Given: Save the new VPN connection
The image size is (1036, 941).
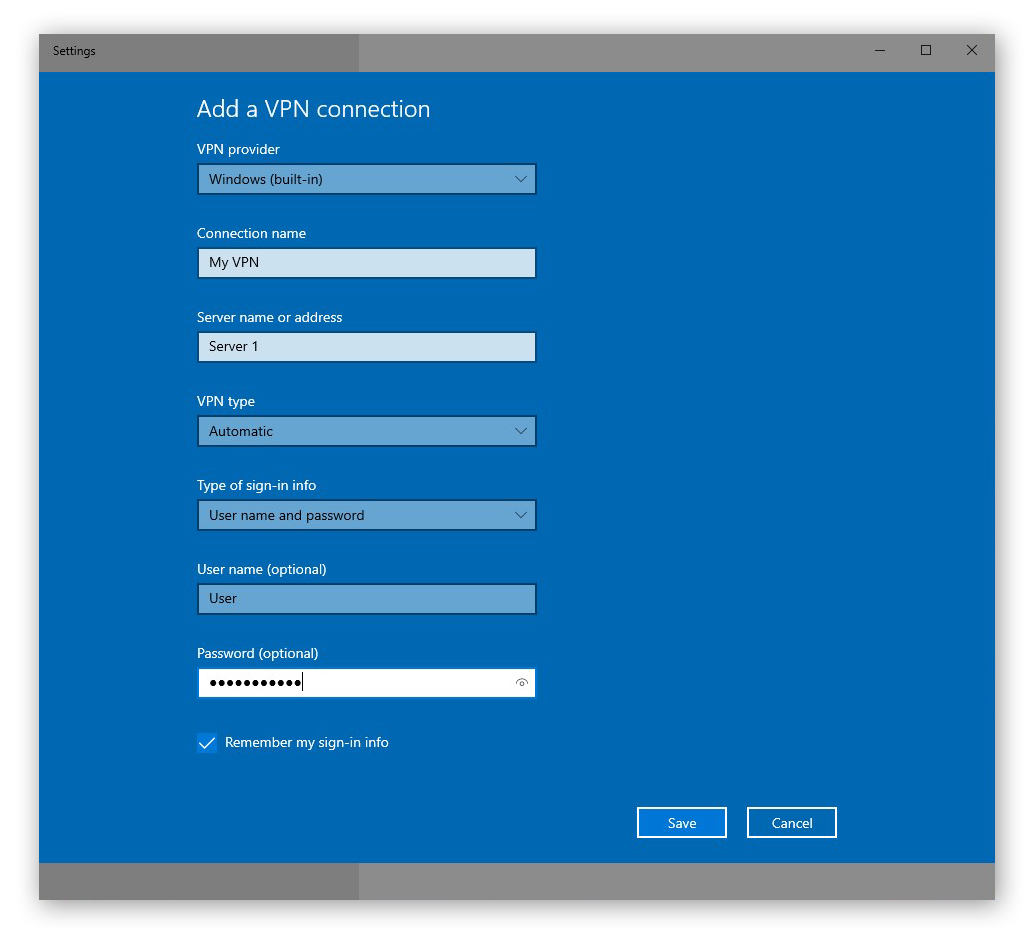Looking at the screenshot, I should click(681, 822).
